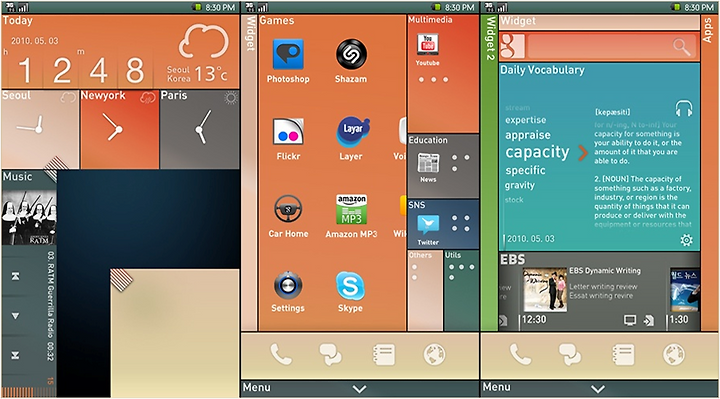The image size is (720, 399).
Task: Open the Flickr app
Action: pyautogui.click(x=288, y=133)
